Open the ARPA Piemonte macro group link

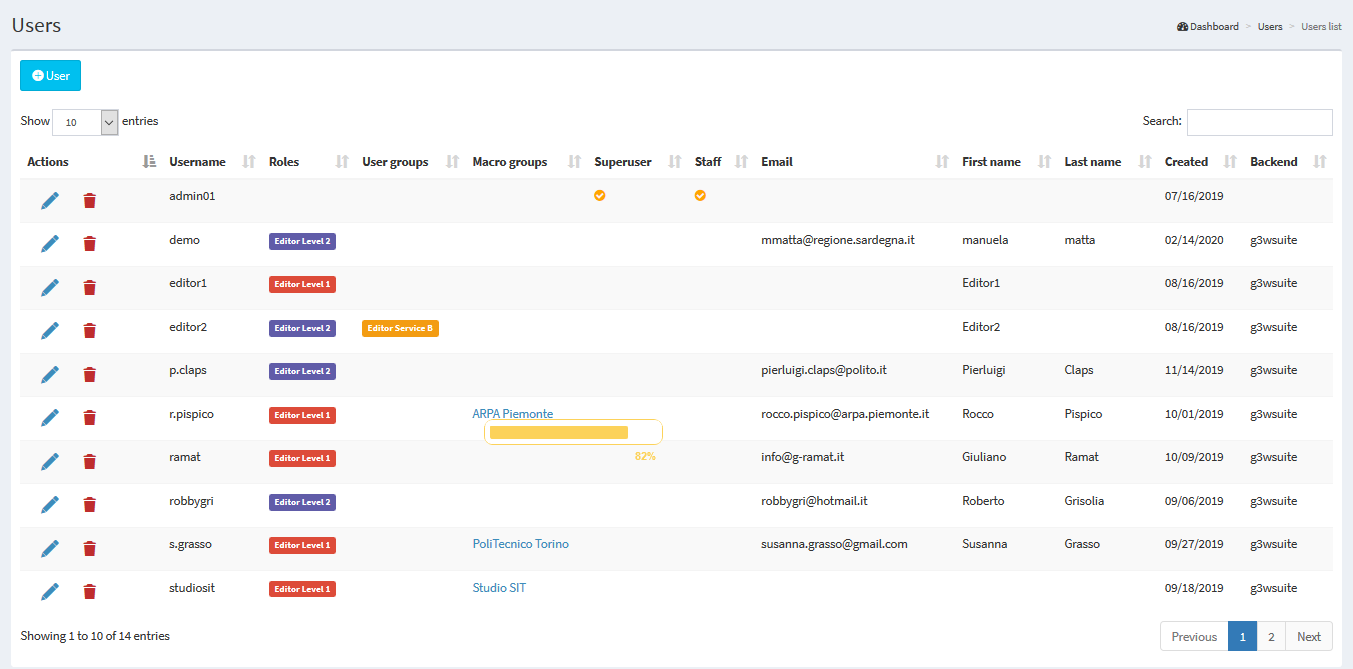tap(513, 414)
